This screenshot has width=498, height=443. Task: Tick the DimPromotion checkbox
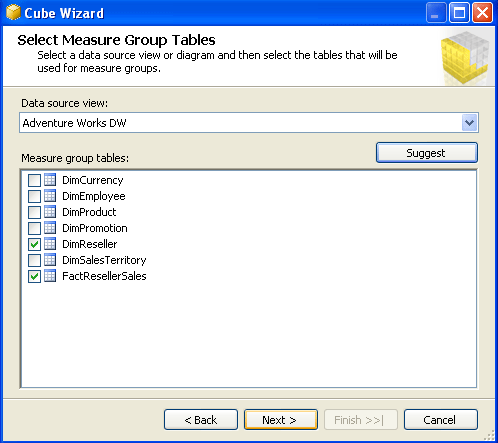[34, 228]
